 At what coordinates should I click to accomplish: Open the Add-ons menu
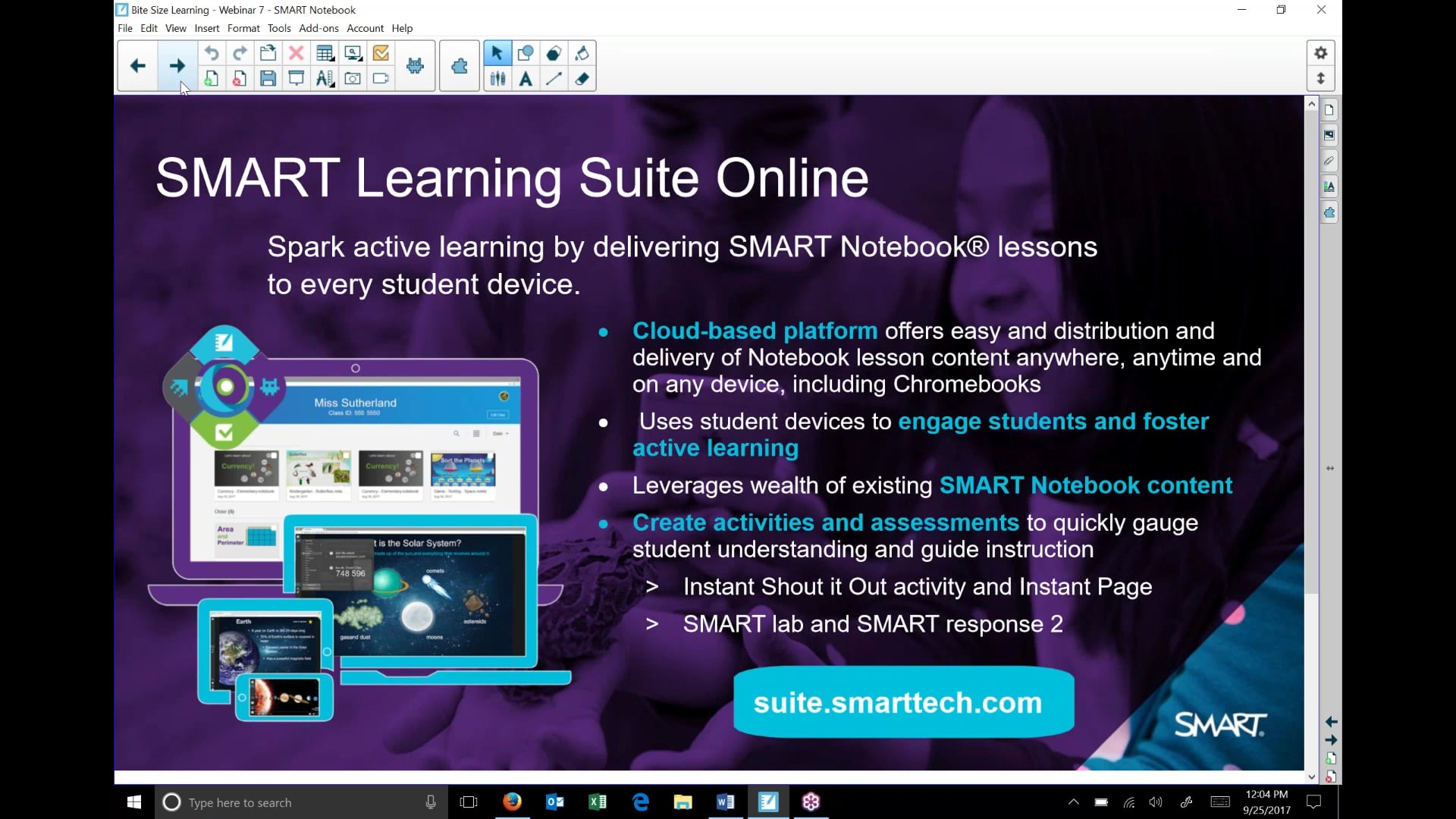pyautogui.click(x=318, y=28)
